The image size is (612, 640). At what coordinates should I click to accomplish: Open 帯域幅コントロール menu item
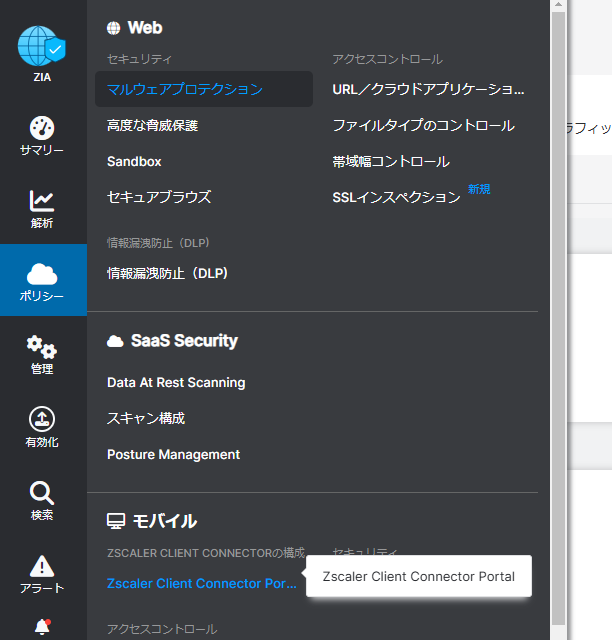[x=391, y=162]
